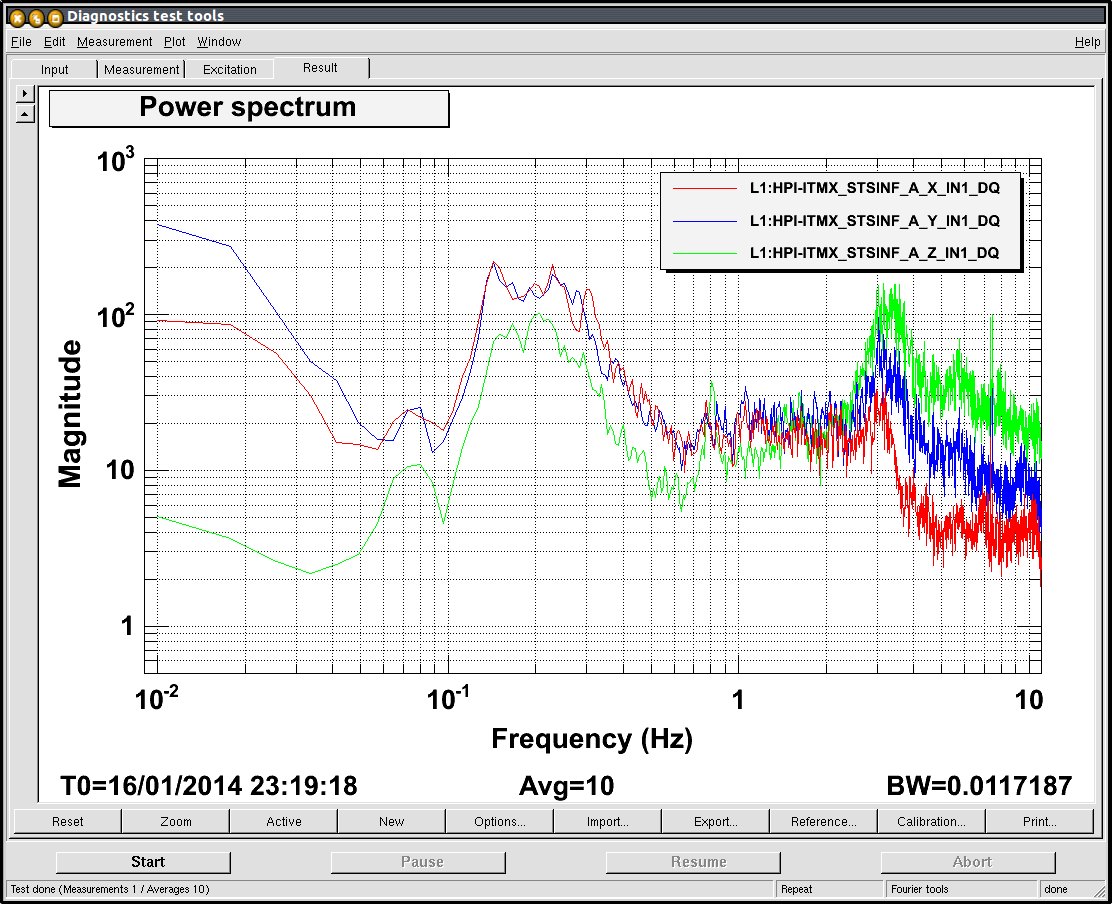Screen dimensions: 1112x904
Task: Click the blue legend line for STSINF_A_Y
Action: 705,221
